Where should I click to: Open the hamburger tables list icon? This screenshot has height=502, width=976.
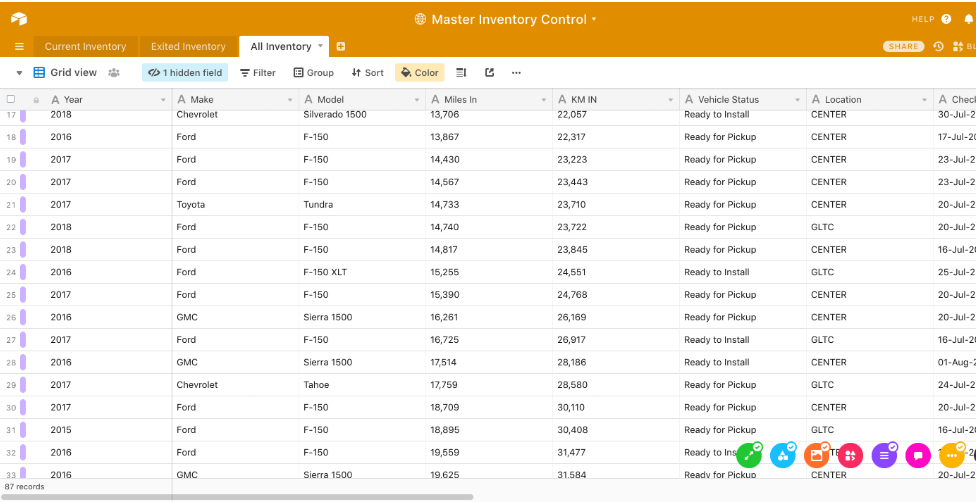[19, 47]
